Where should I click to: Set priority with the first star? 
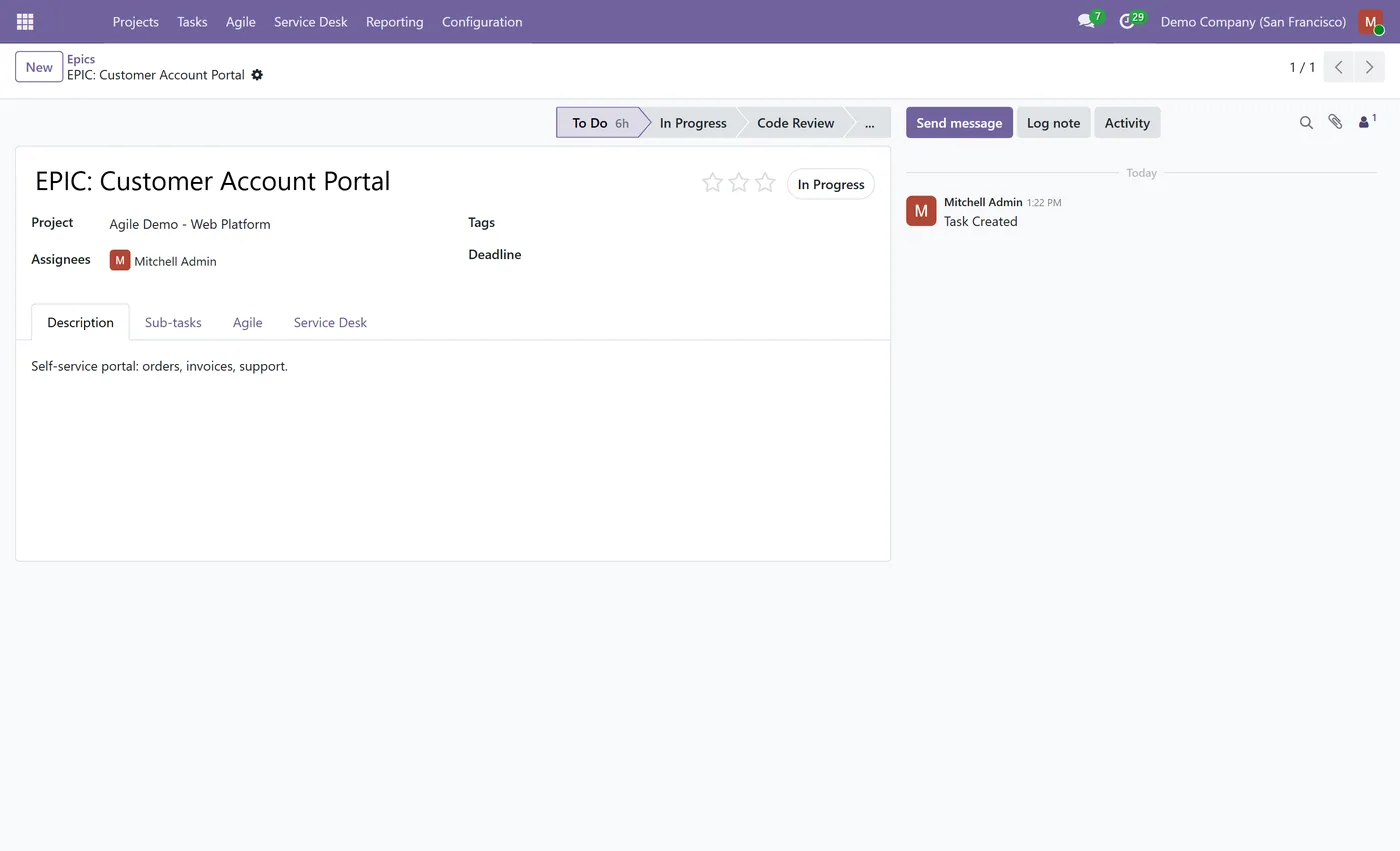(712, 182)
